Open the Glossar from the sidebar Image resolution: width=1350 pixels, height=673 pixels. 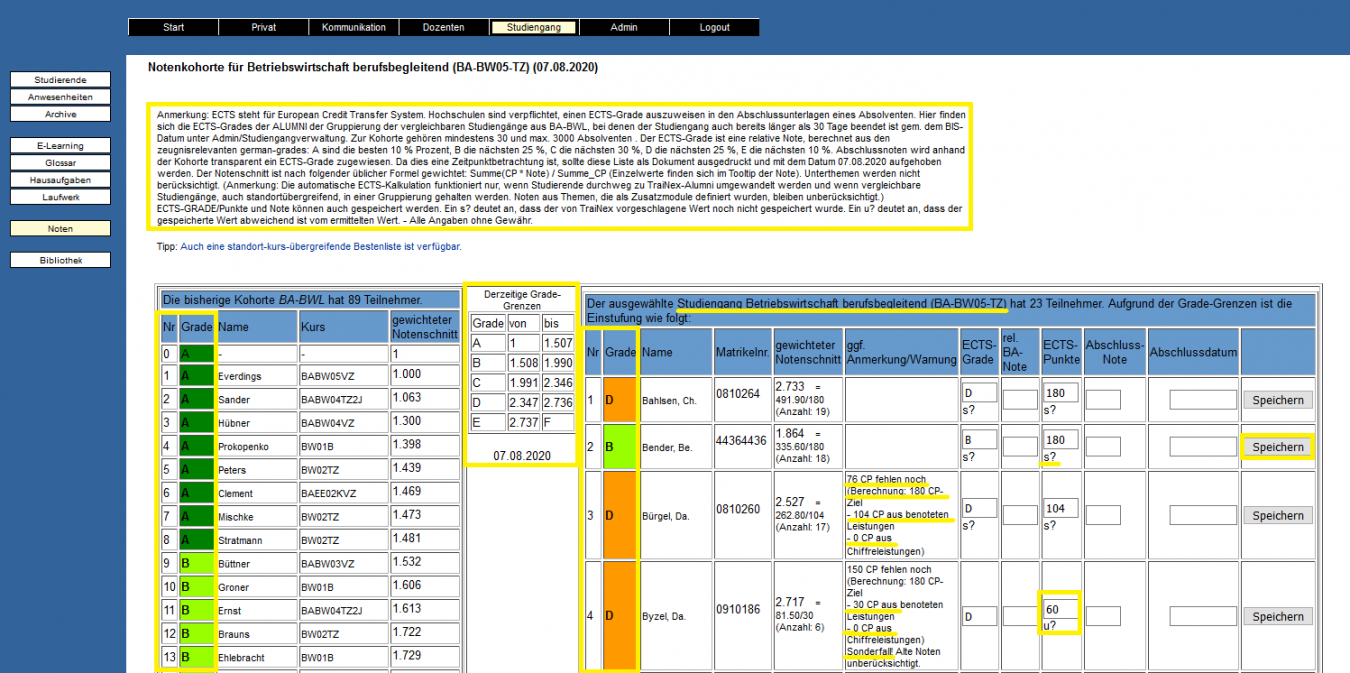(60, 163)
